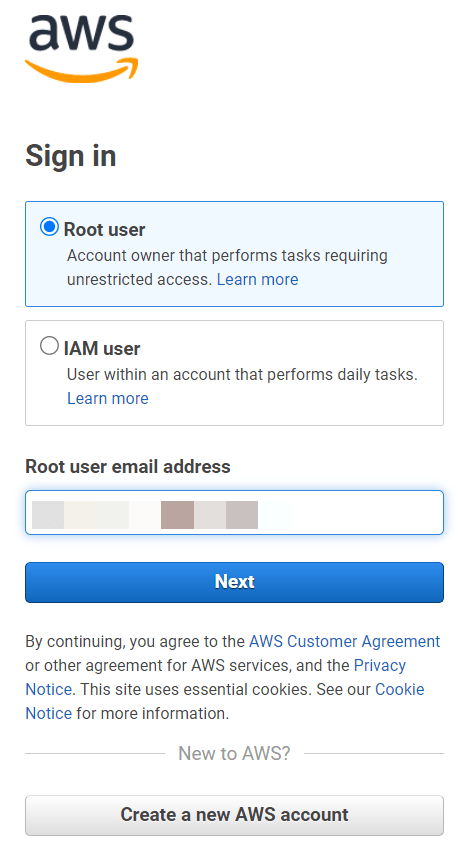Select the IAM user radio button
The width and height of the screenshot is (466, 856).
click(x=49, y=346)
